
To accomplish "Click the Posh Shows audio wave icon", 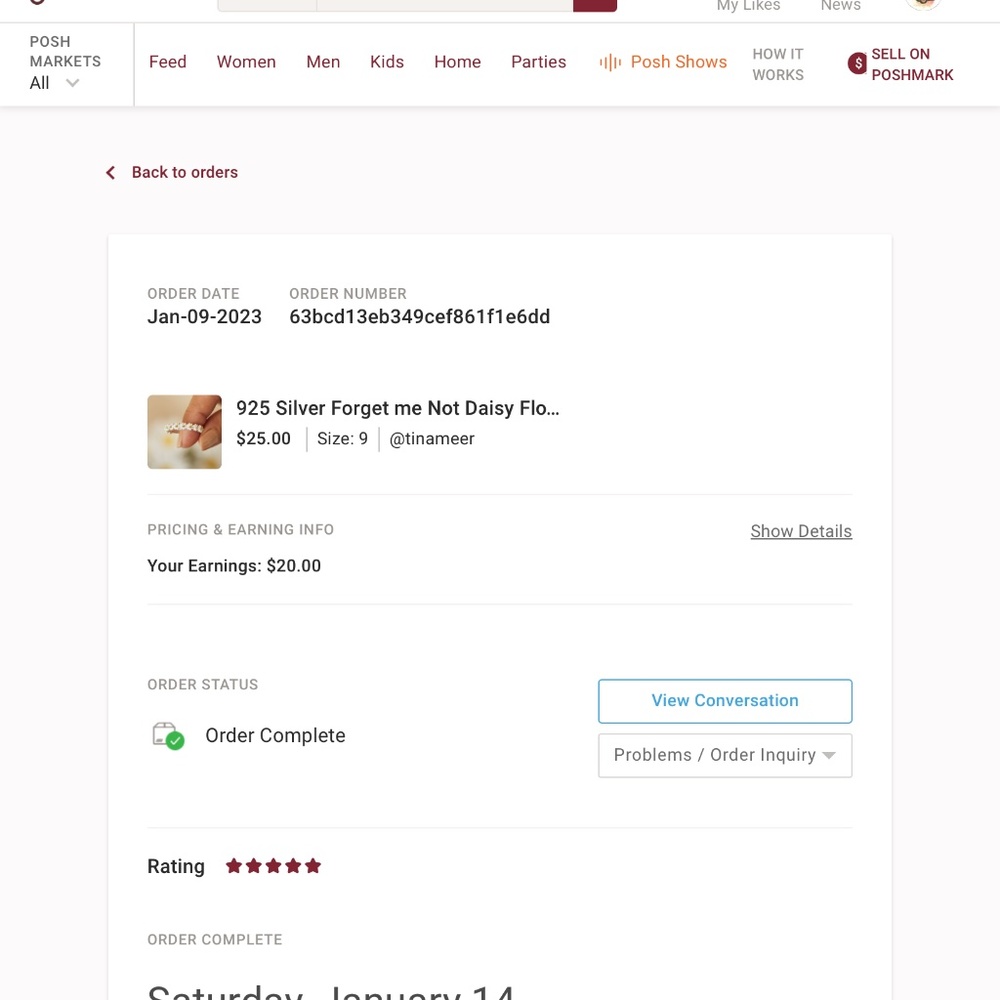I will click(x=610, y=62).
